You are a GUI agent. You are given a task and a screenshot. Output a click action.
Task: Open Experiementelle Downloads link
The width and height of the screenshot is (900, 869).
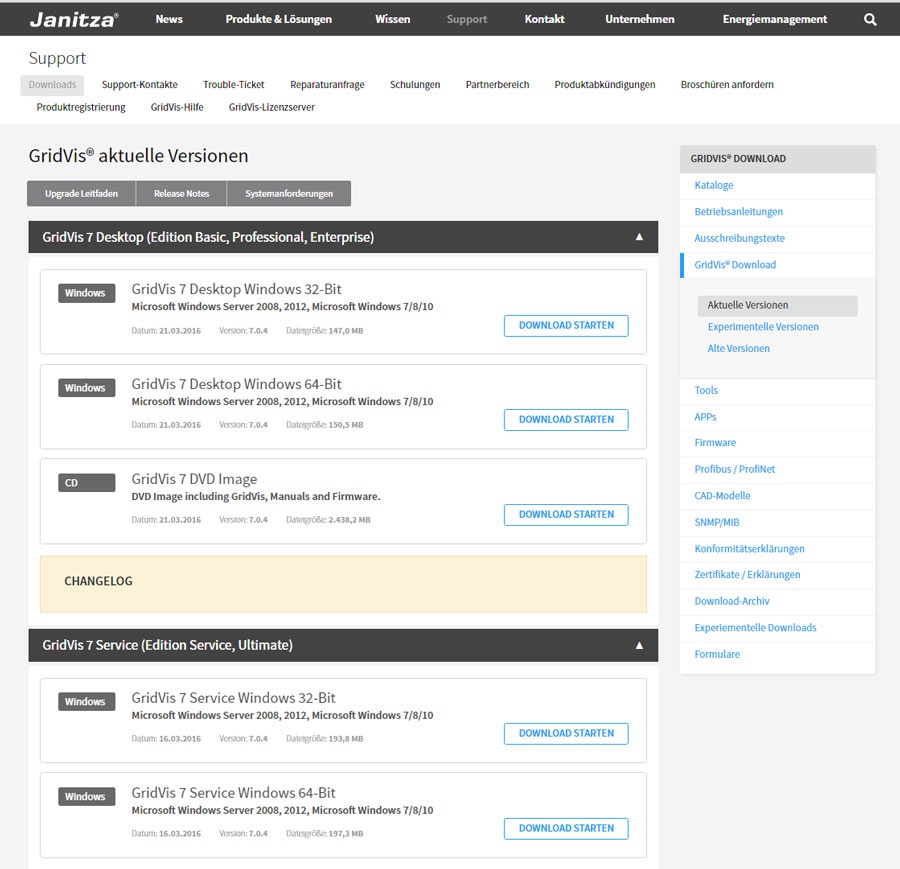click(x=755, y=627)
